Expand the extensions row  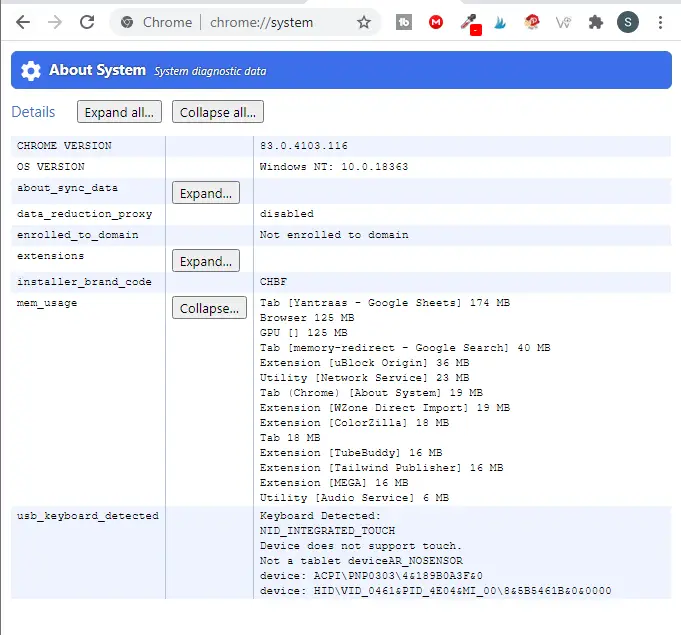point(206,261)
